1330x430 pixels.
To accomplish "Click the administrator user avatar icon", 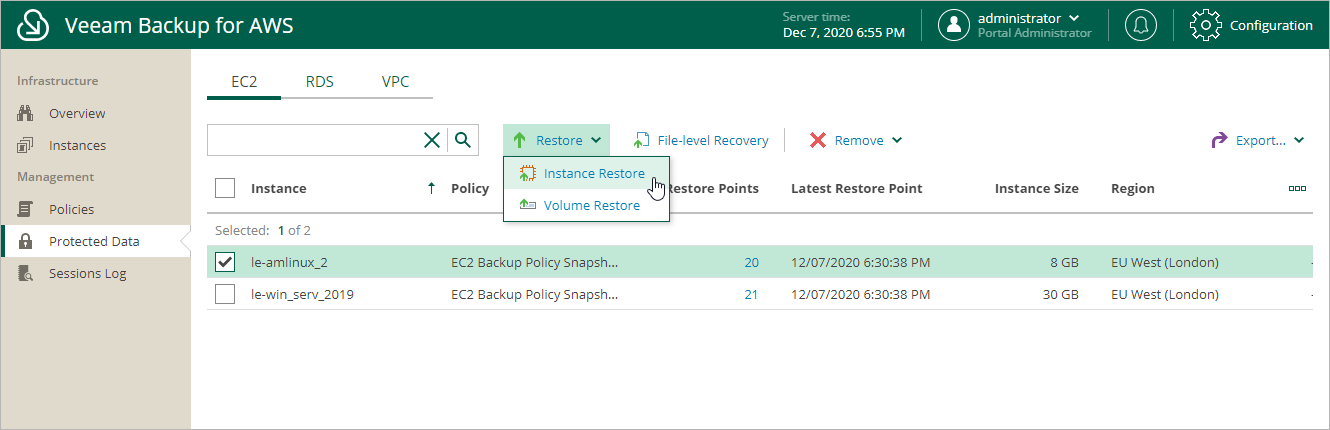I will 954,25.
